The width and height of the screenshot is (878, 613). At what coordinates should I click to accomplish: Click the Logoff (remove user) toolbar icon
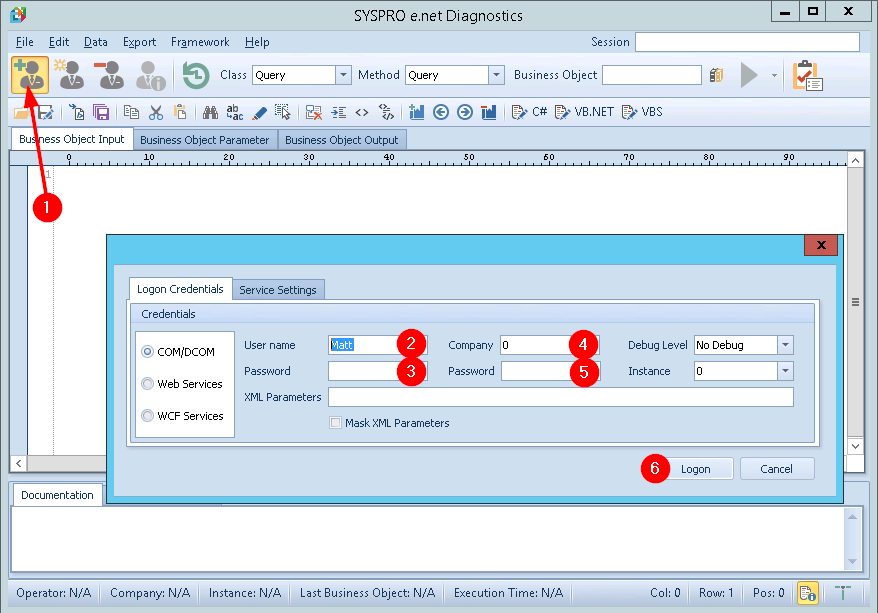[x=109, y=74]
